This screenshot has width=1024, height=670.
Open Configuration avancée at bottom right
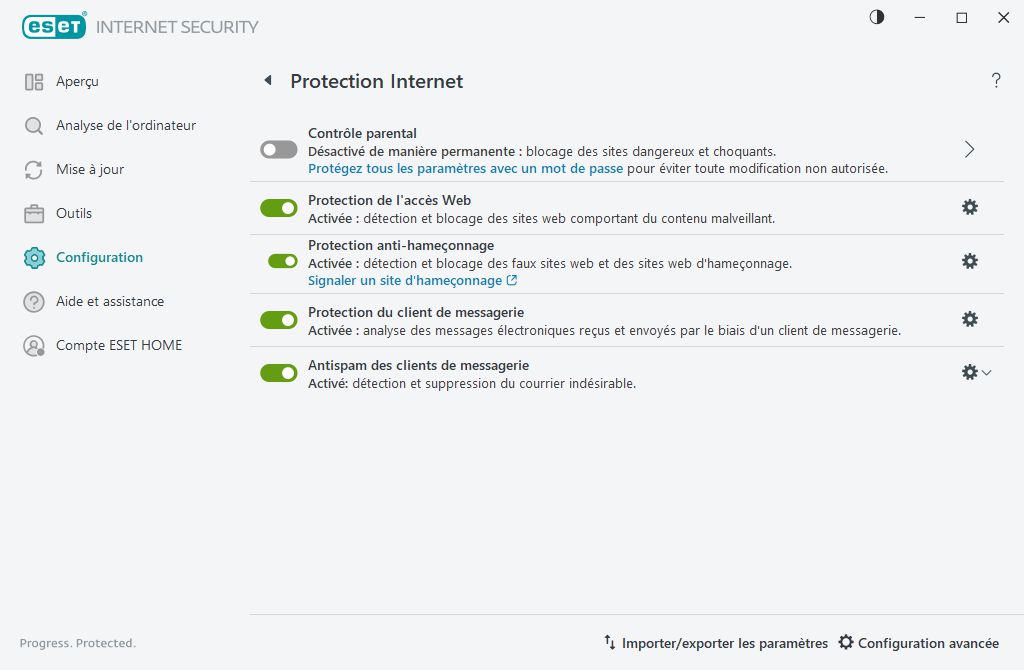tap(918, 643)
